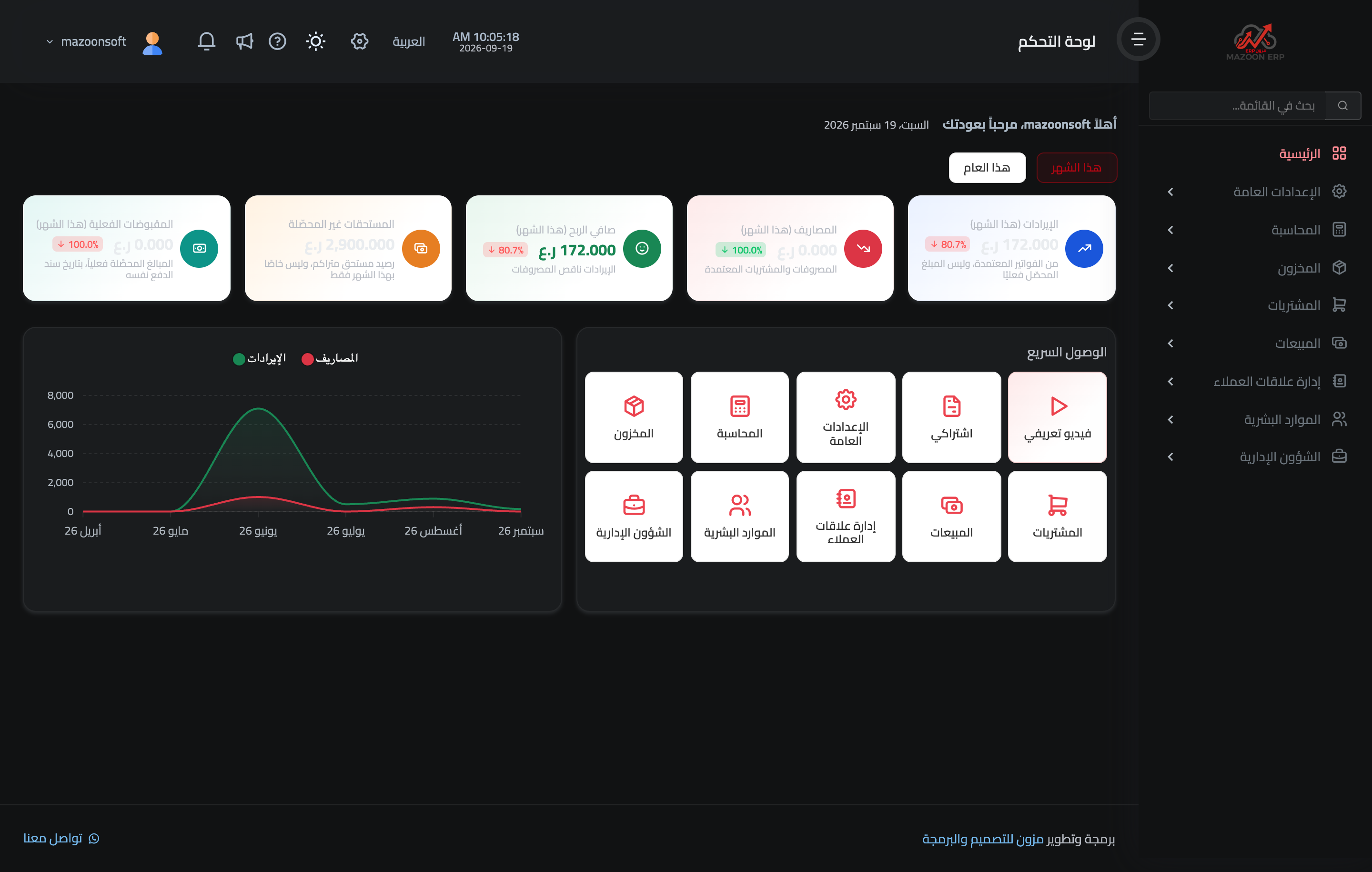Click the Mazoon ERP logo

tap(1255, 41)
